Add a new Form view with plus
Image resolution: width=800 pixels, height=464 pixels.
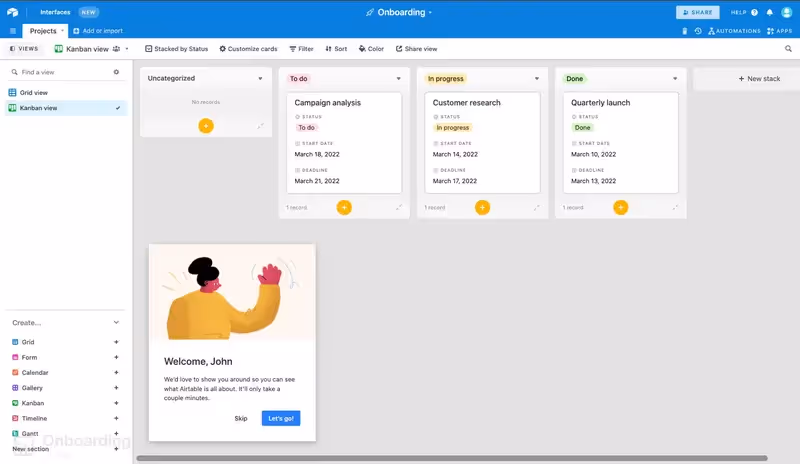[x=116, y=357]
